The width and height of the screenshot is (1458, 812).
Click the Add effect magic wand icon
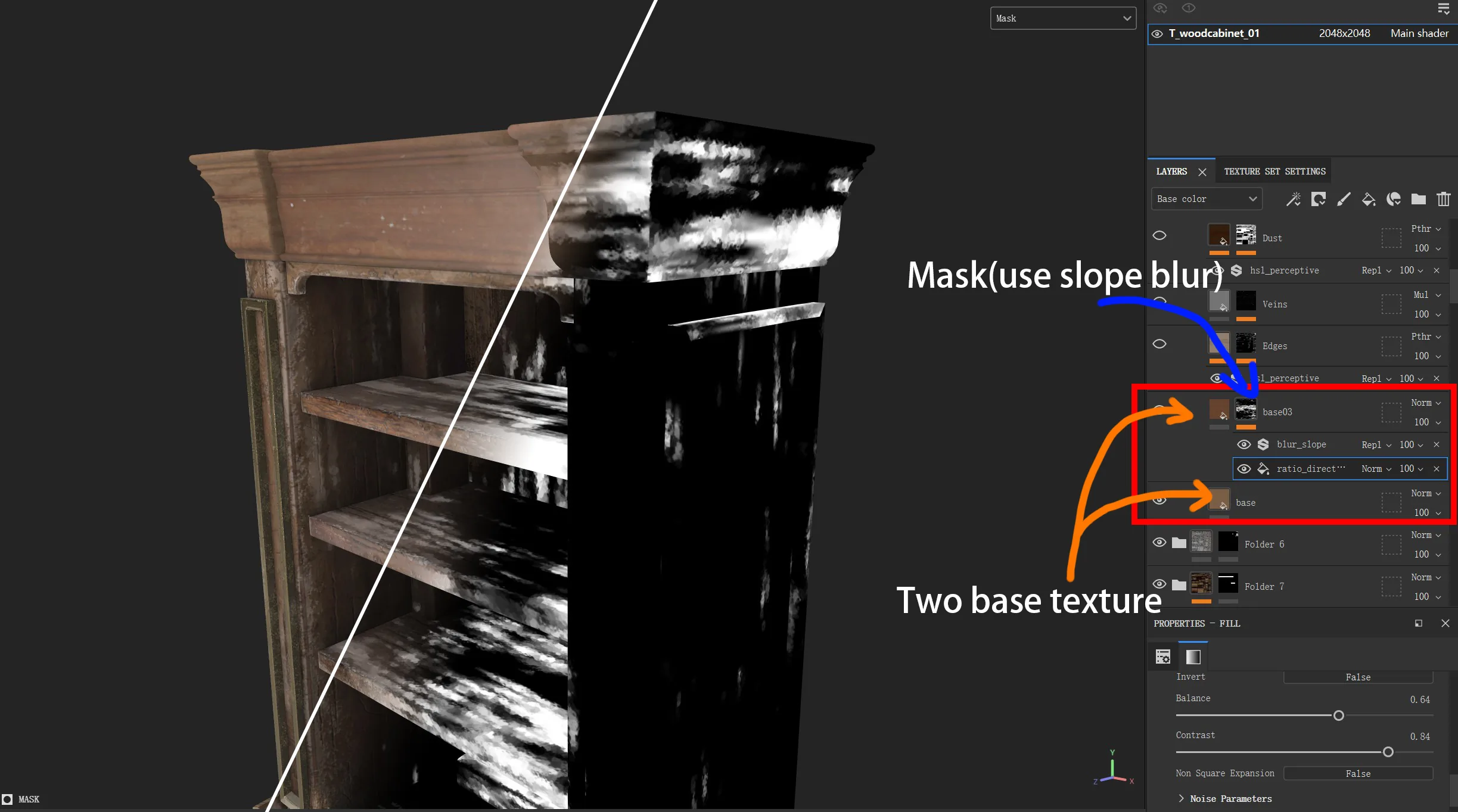pos(1293,199)
